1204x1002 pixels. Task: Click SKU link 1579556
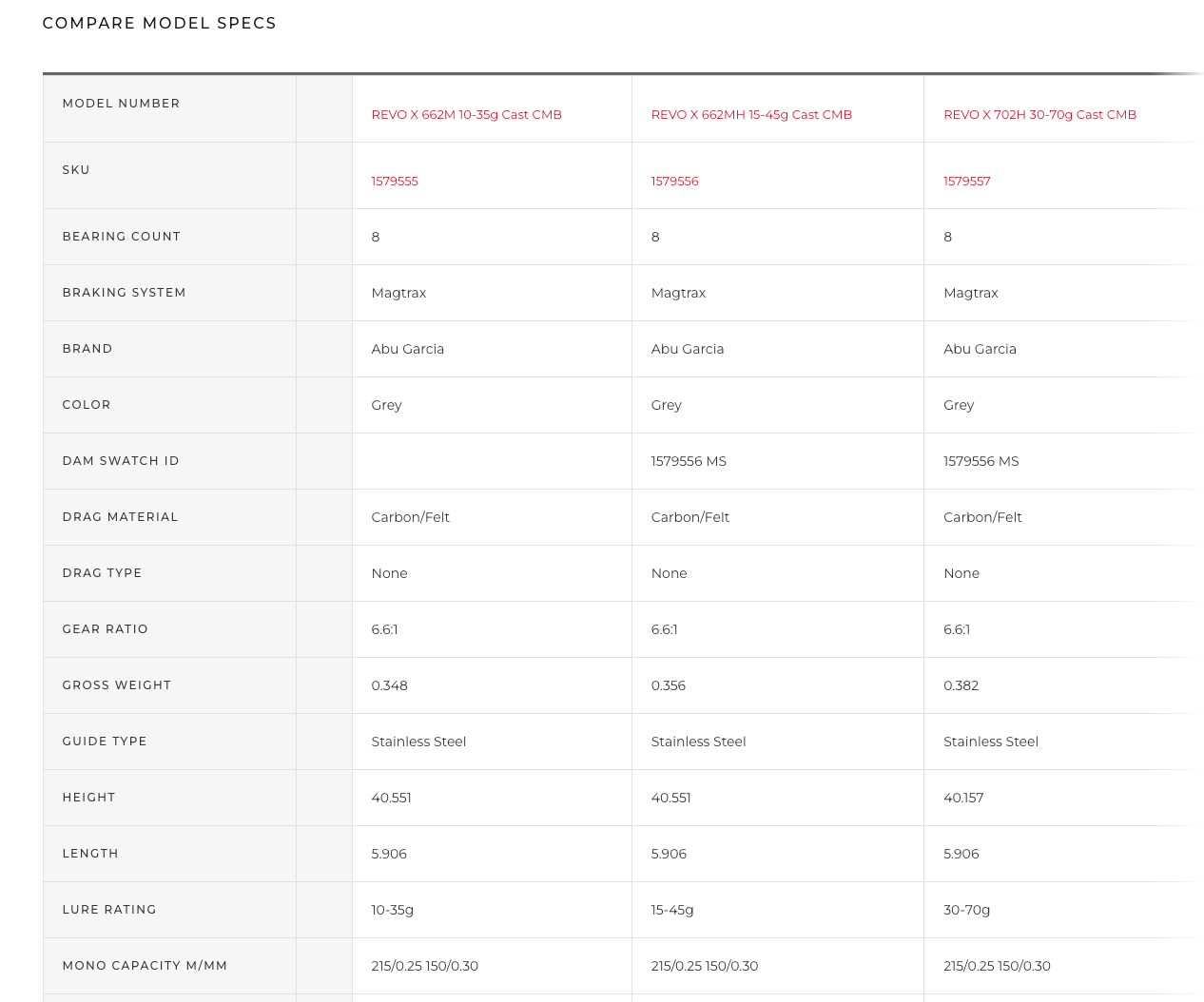tap(674, 182)
